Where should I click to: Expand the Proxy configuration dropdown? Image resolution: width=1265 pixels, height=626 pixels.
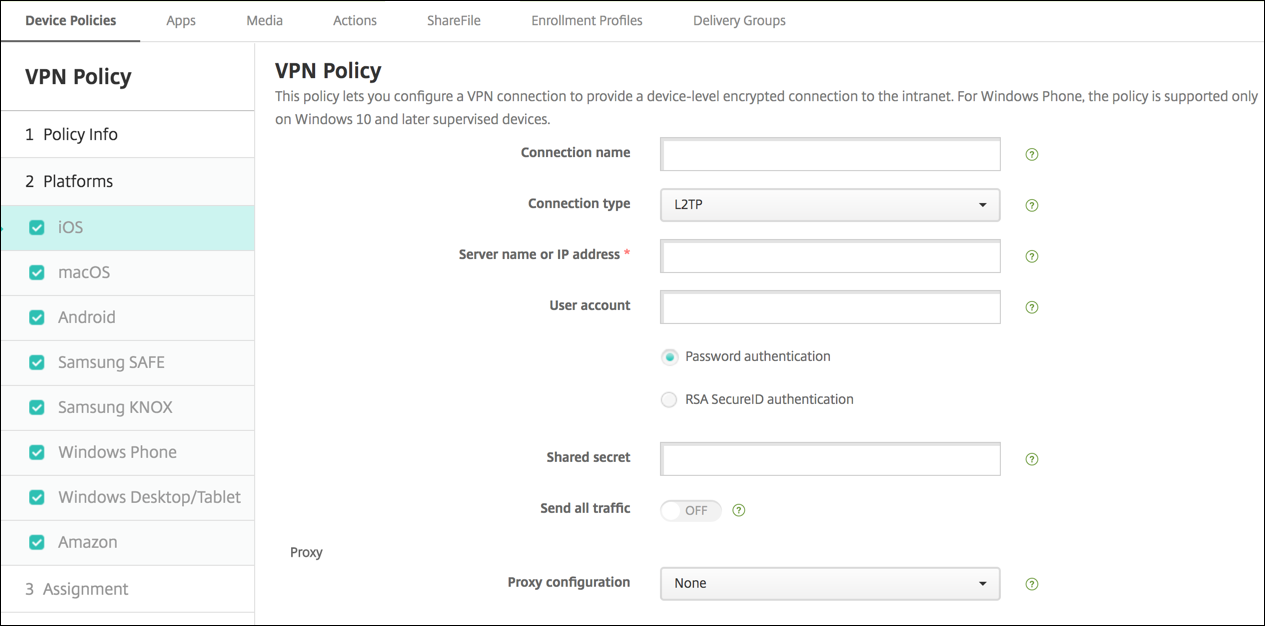tap(830, 583)
